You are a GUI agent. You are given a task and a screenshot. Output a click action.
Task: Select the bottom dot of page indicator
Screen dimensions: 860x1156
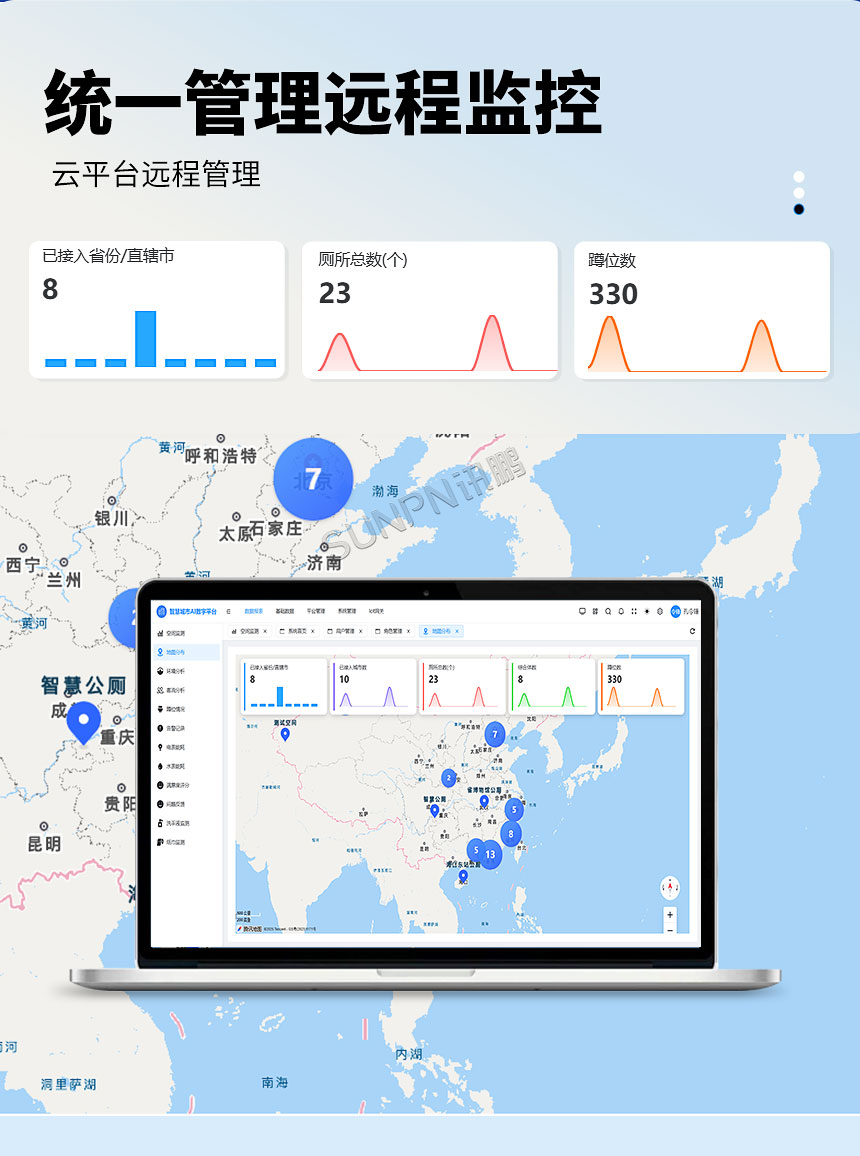pyautogui.click(x=799, y=209)
